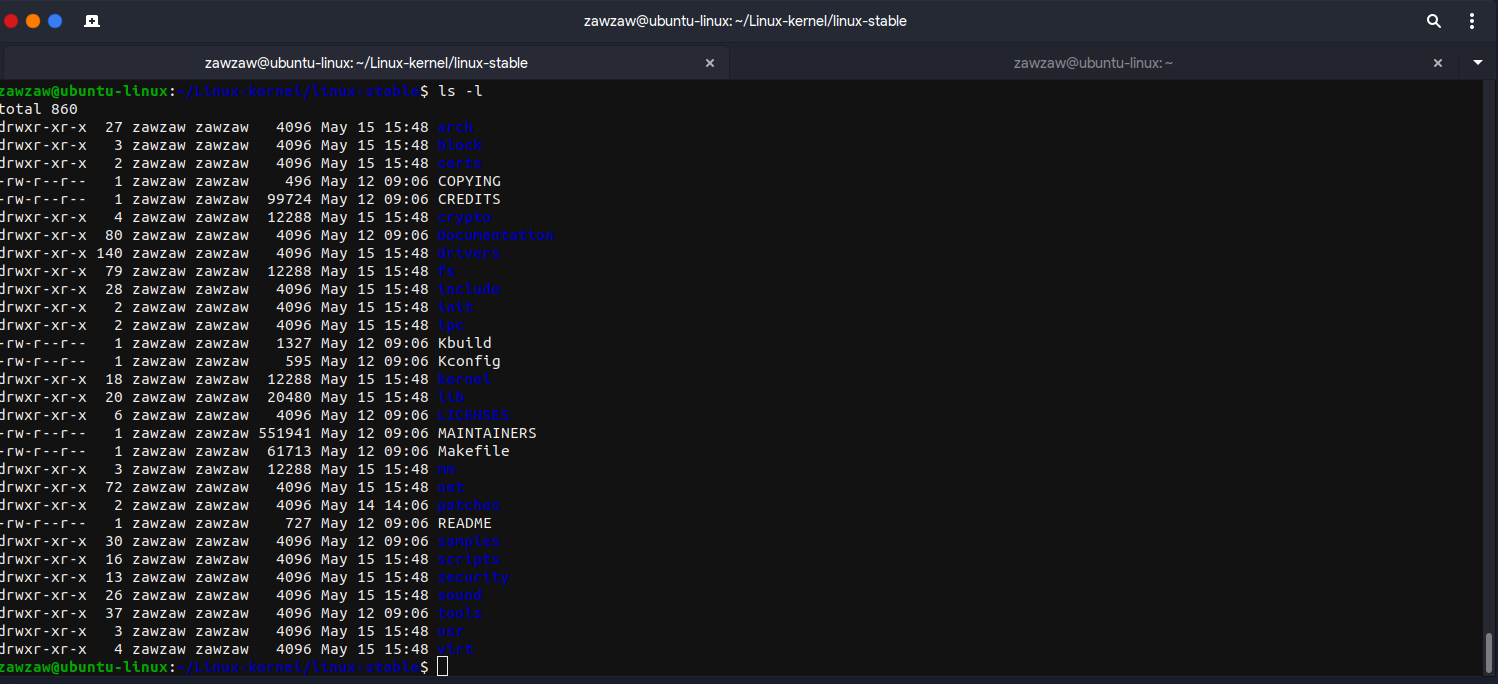Click the link count "140" in the drivers row

click(x=109, y=253)
